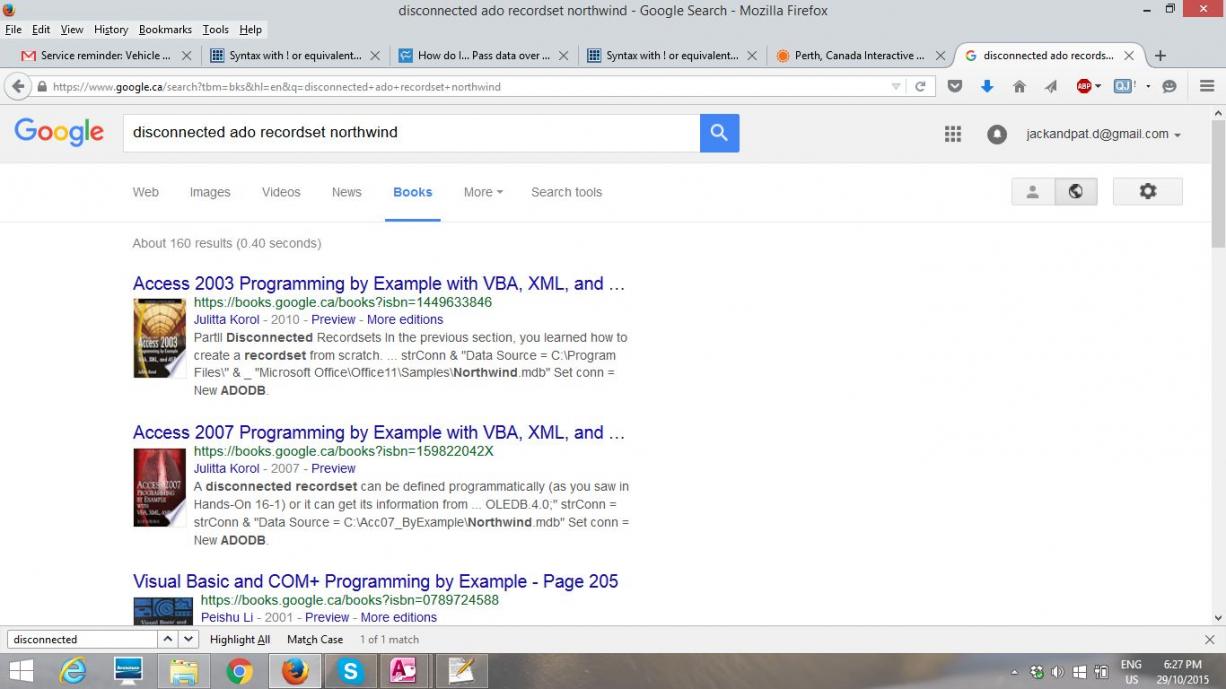
Task: Click the Adblock Plus icon
Action: pyautogui.click(x=1084, y=87)
